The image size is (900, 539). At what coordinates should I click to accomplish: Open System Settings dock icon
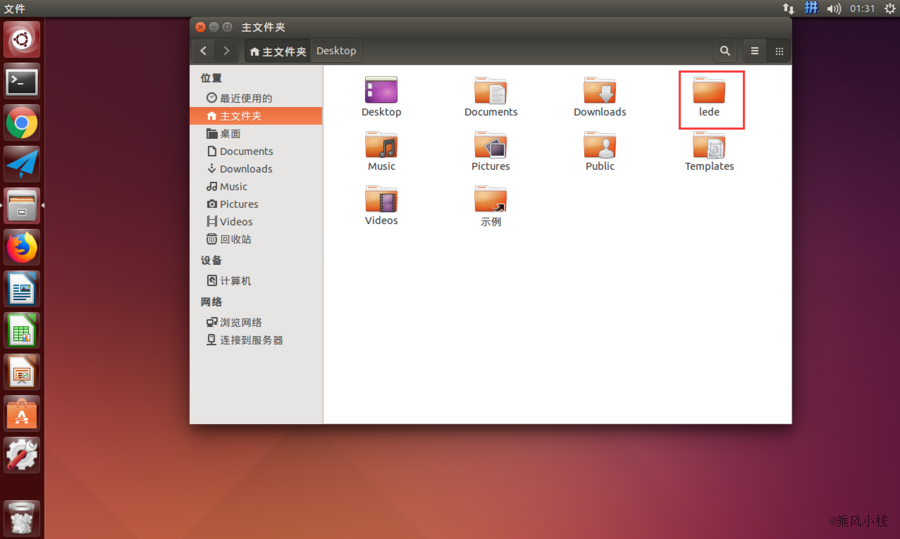pos(22,455)
